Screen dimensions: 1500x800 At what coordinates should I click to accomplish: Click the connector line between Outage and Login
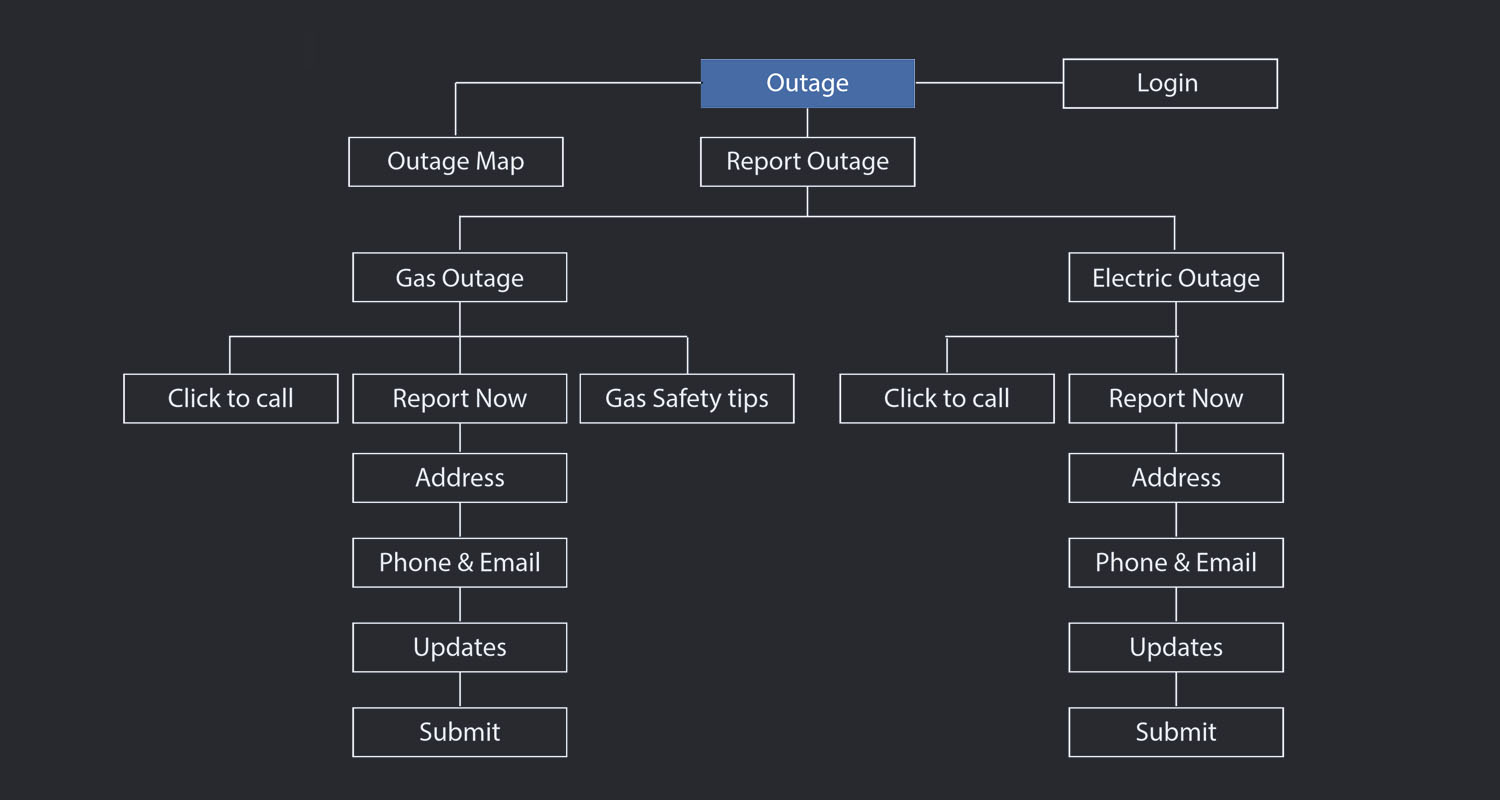[x=988, y=83]
